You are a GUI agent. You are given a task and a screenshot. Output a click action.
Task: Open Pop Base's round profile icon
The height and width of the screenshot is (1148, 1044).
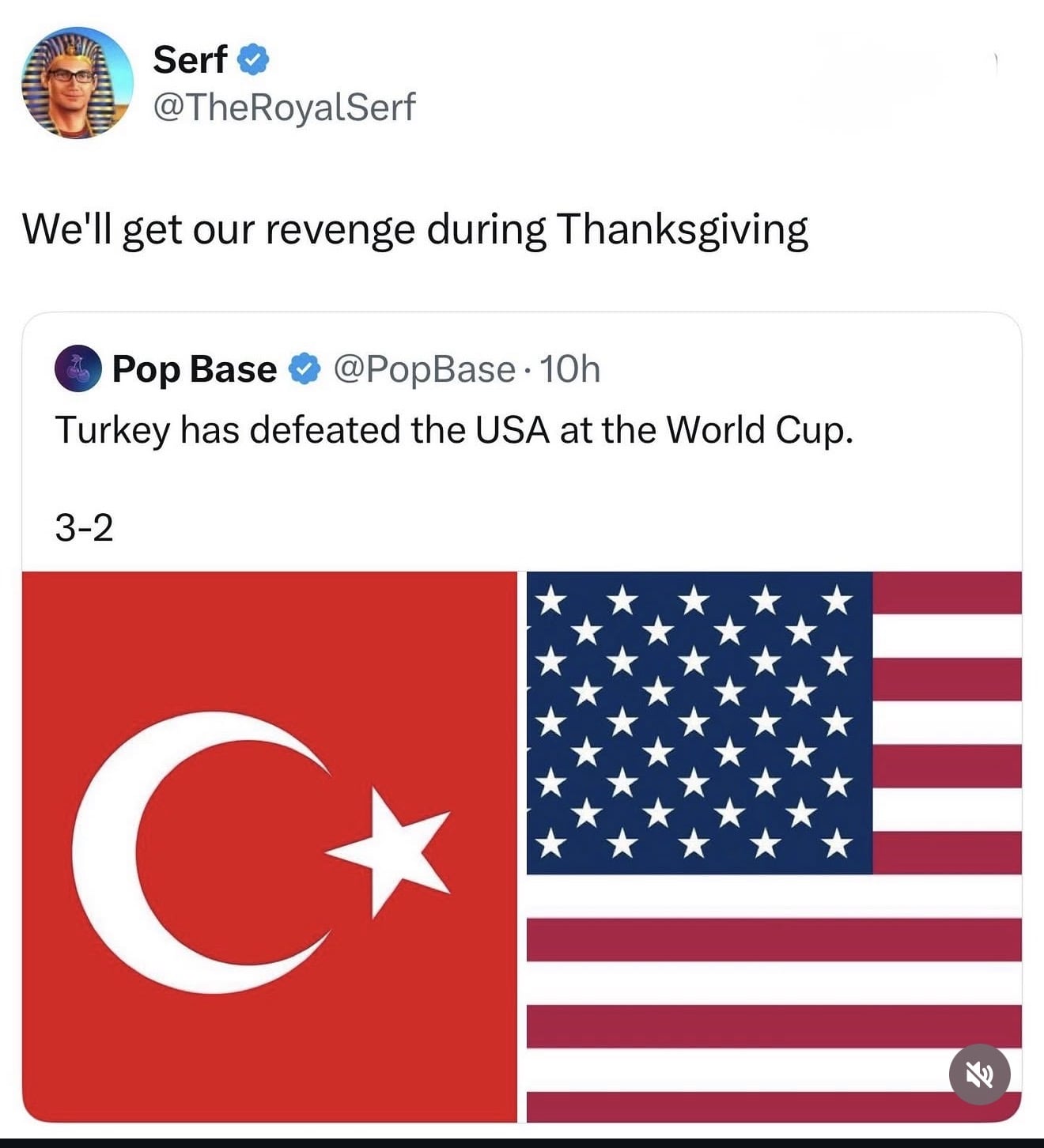[78, 368]
